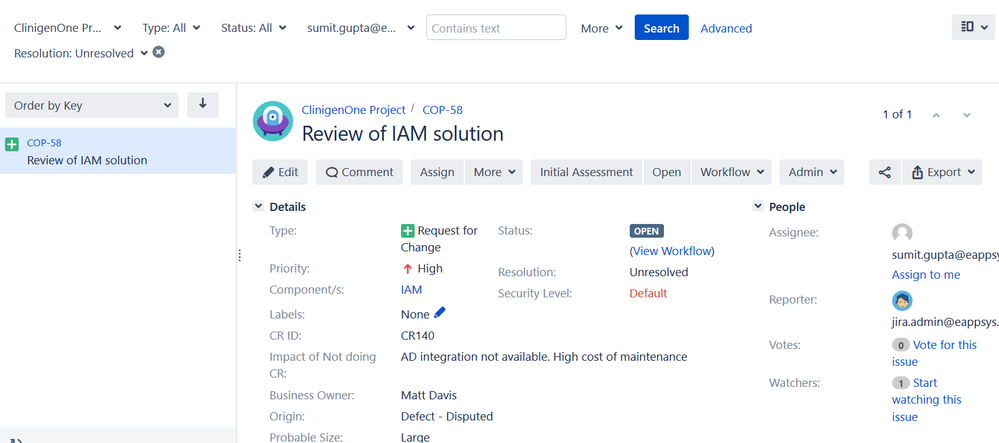Open the ClinigenOne project filter dropdown
The width and height of the screenshot is (999, 443).
point(68,28)
